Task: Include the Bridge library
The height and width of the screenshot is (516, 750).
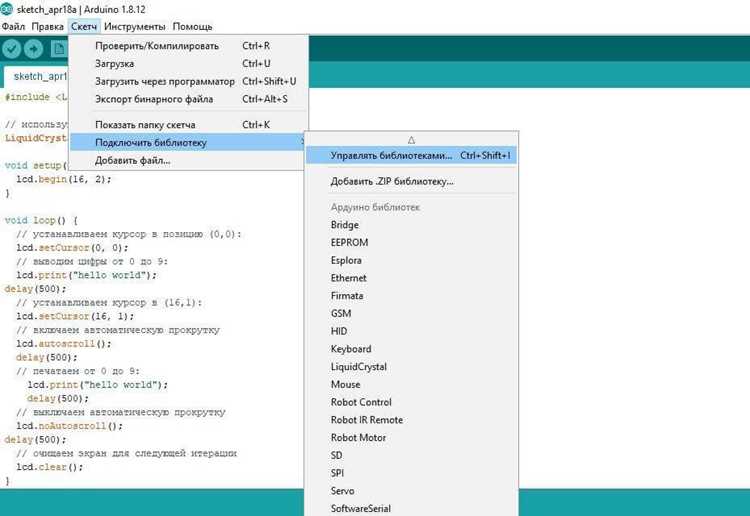Action: point(411,225)
